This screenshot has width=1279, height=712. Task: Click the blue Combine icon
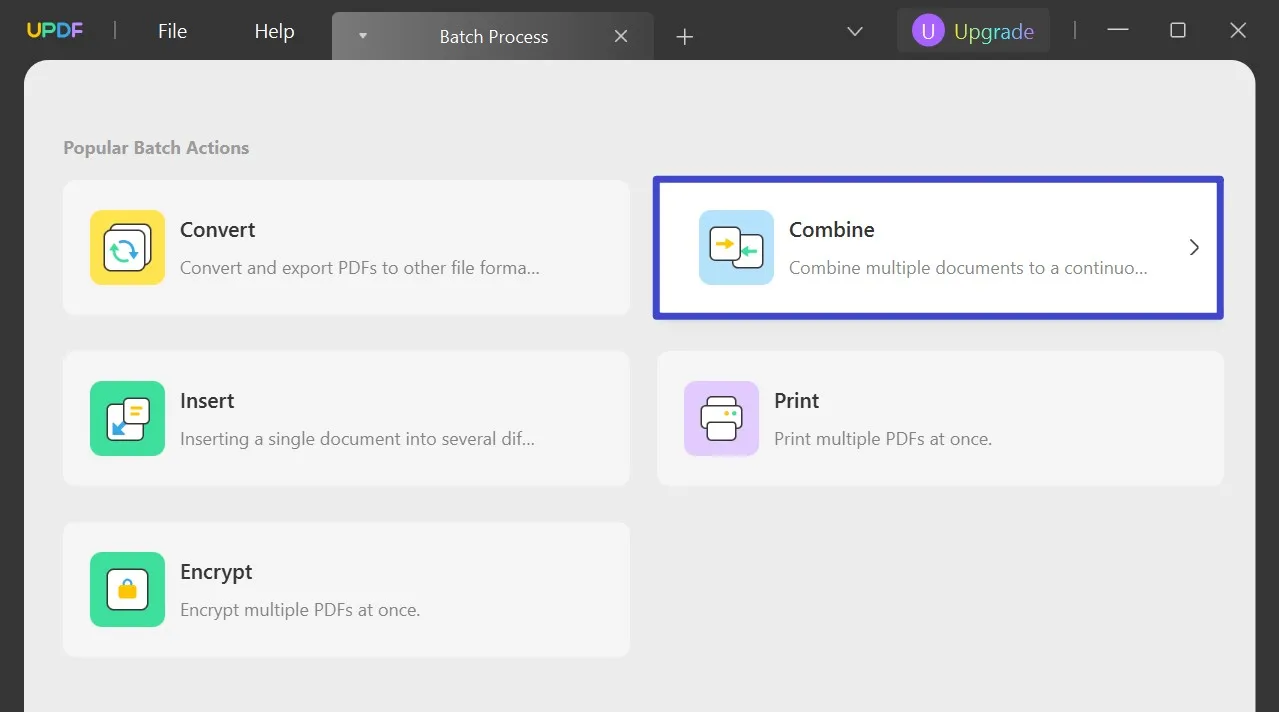(x=736, y=247)
